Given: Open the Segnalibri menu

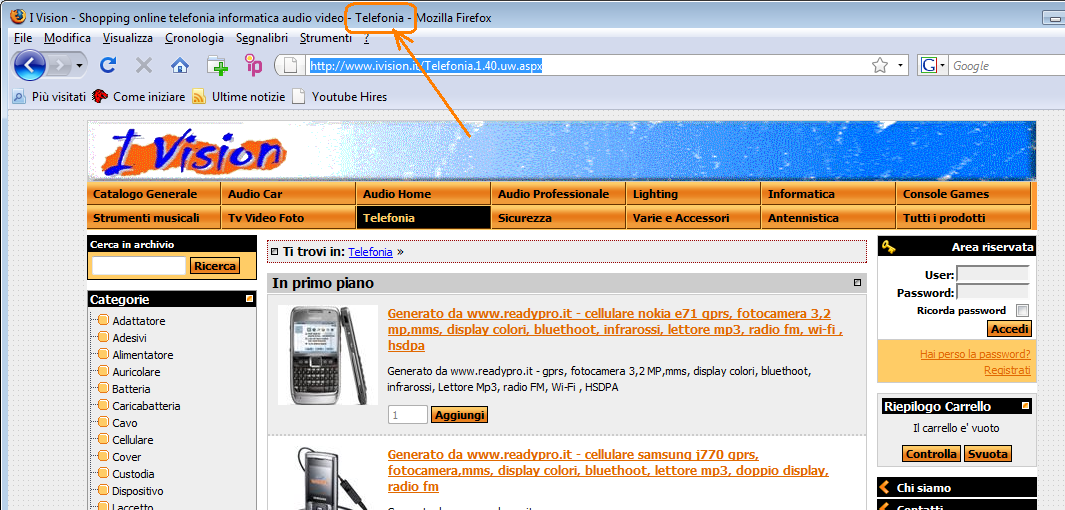Looking at the screenshot, I should point(261,38).
